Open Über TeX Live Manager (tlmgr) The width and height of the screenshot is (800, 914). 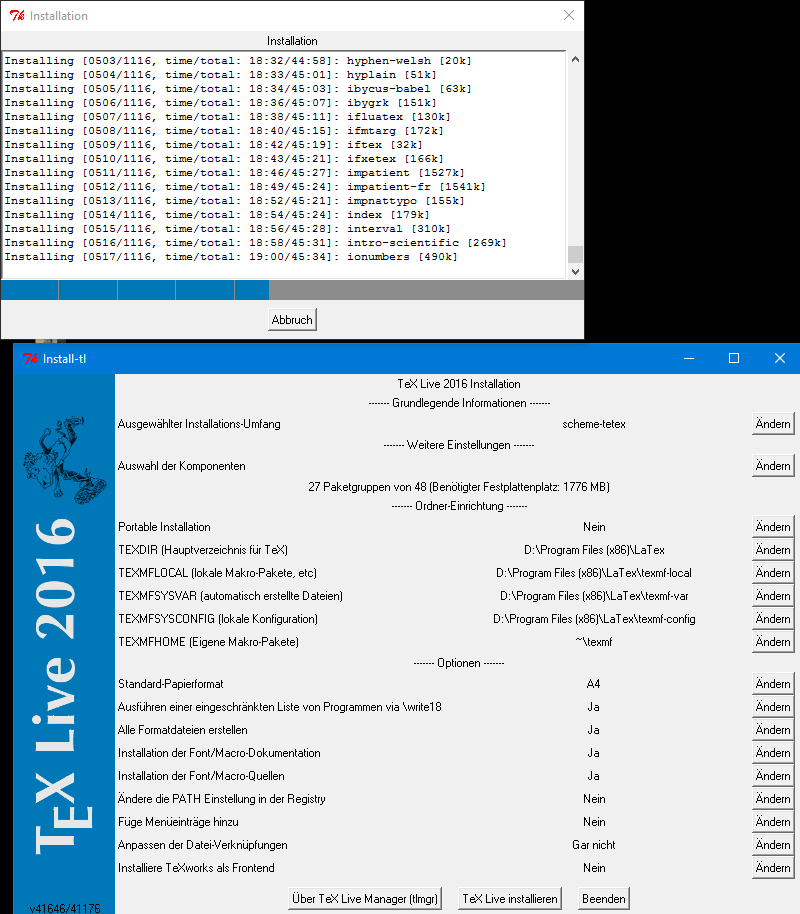click(365, 899)
